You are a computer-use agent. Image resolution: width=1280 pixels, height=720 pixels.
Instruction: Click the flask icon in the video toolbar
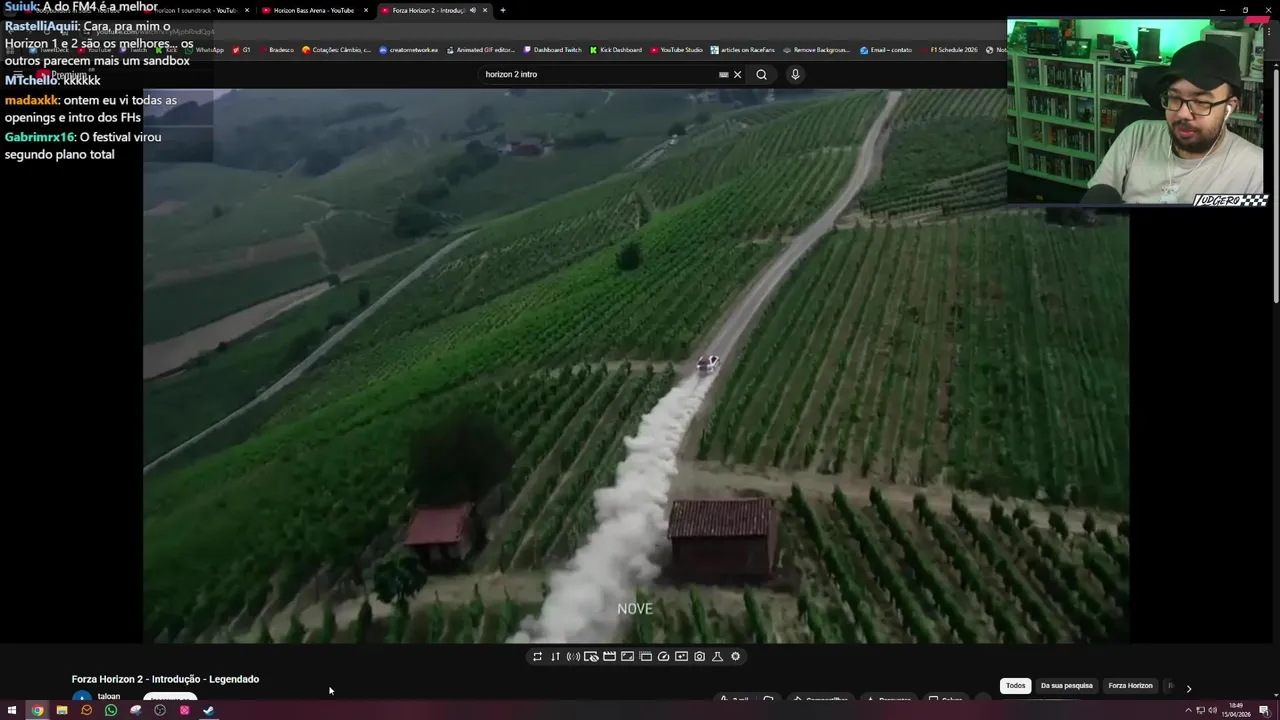(717, 656)
